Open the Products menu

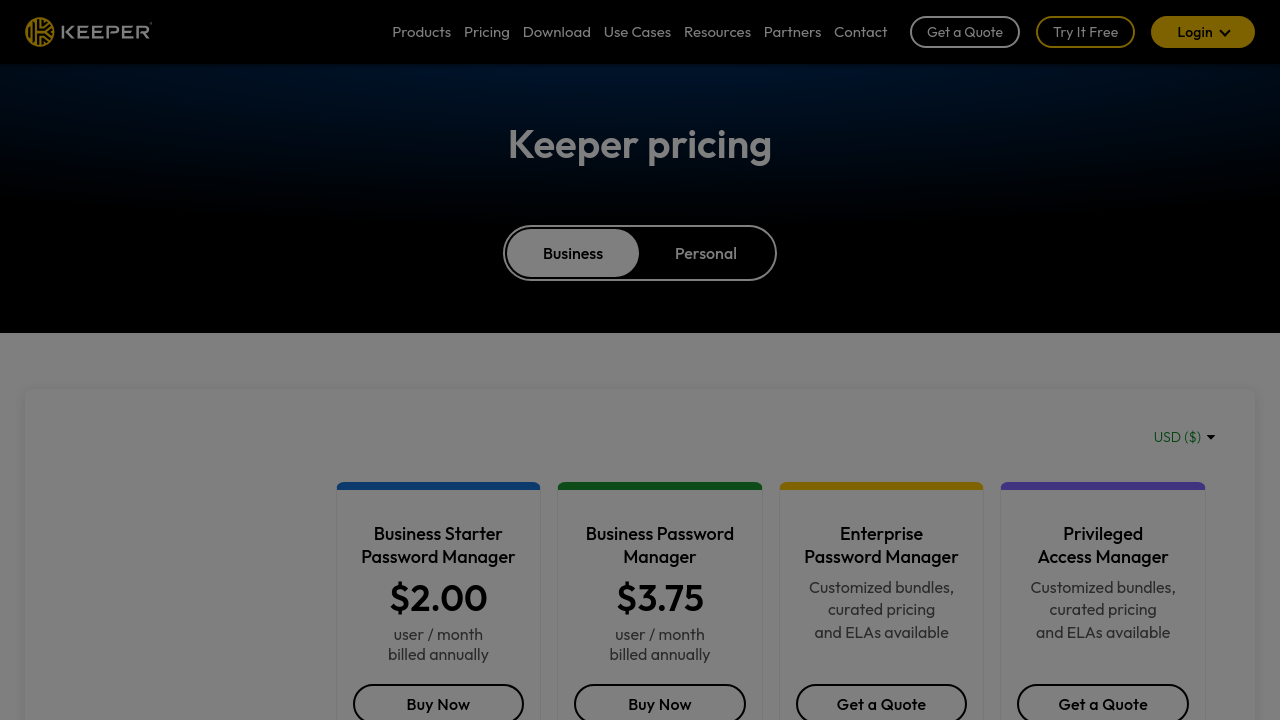coord(421,32)
